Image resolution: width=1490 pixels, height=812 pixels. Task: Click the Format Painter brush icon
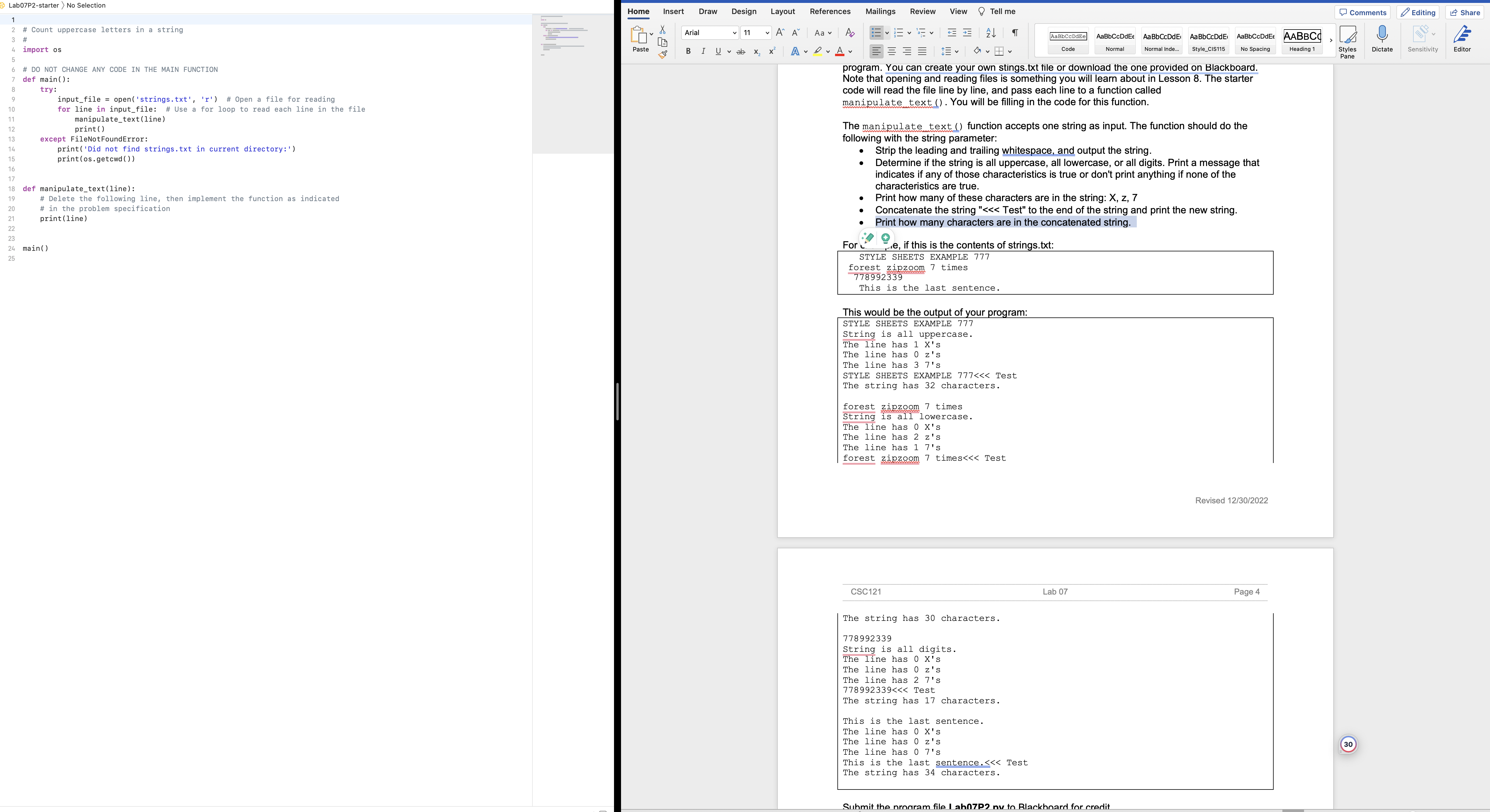(x=663, y=54)
